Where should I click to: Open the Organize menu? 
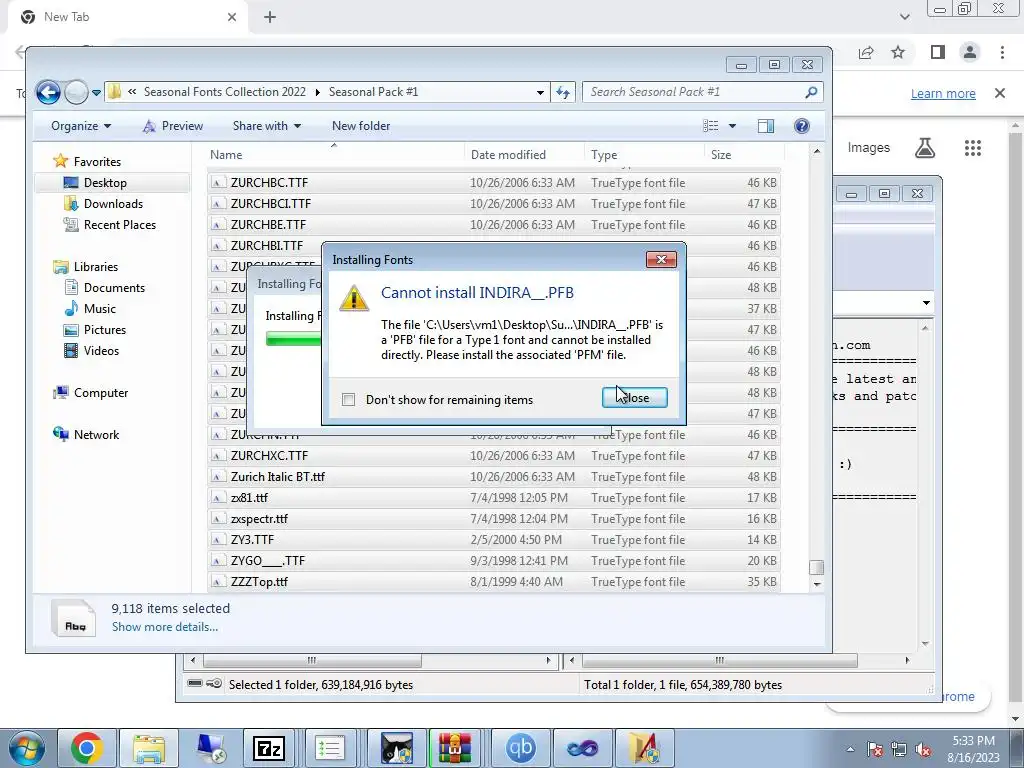(x=81, y=126)
